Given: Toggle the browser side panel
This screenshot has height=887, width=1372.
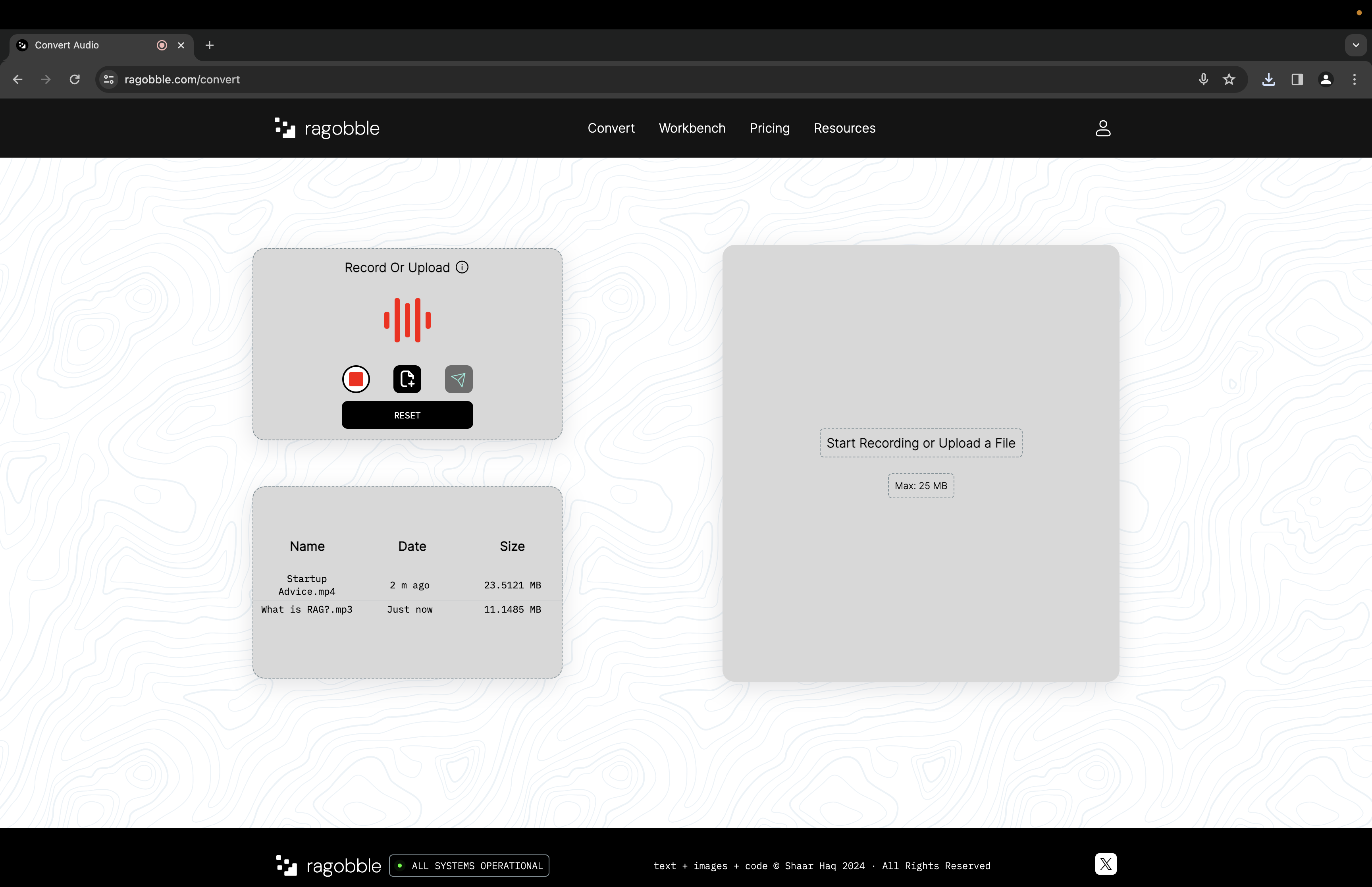Looking at the screenshot, I should tap(1297, 79).
